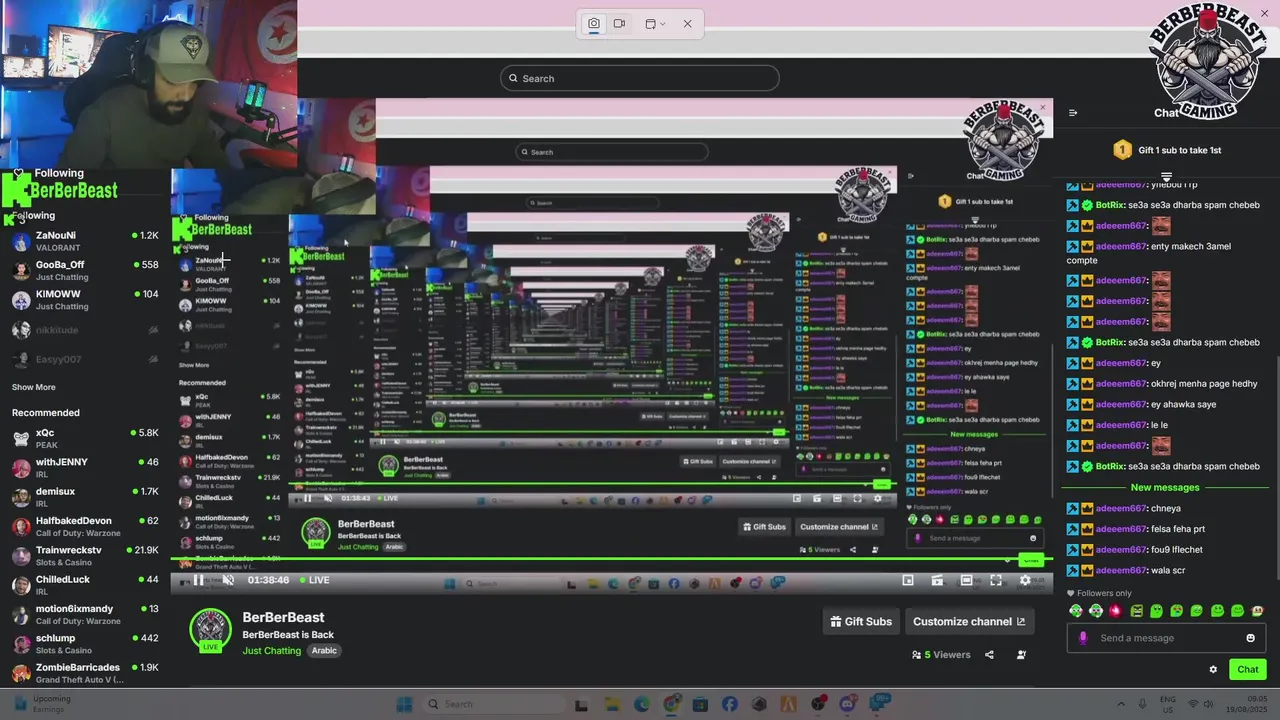Switch to video recording in capture toolbar
The height and width of the screenshot is (720, 1280).
(x=619, y=24)
